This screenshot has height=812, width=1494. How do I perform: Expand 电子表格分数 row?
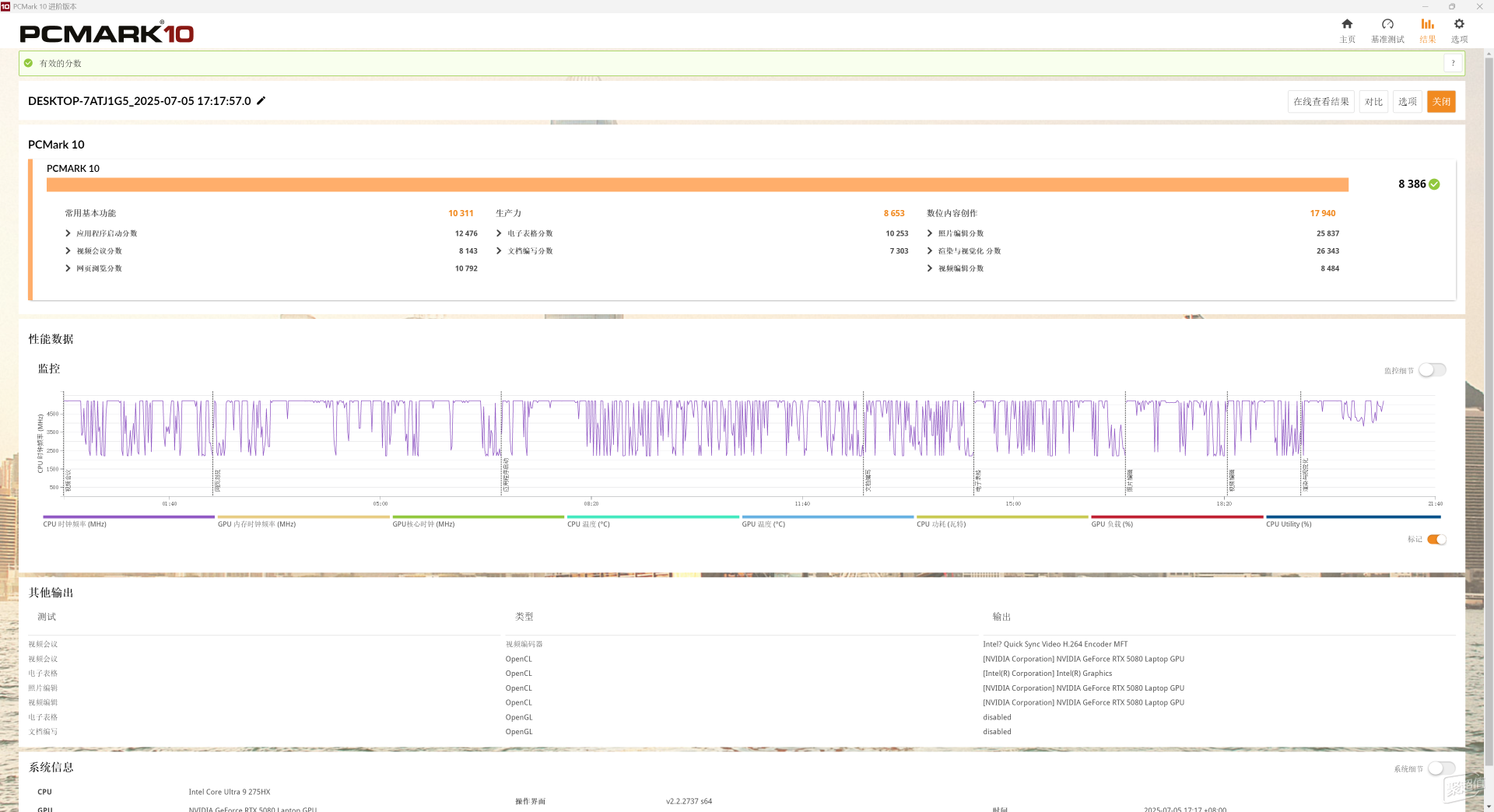(x=499, y=233)
